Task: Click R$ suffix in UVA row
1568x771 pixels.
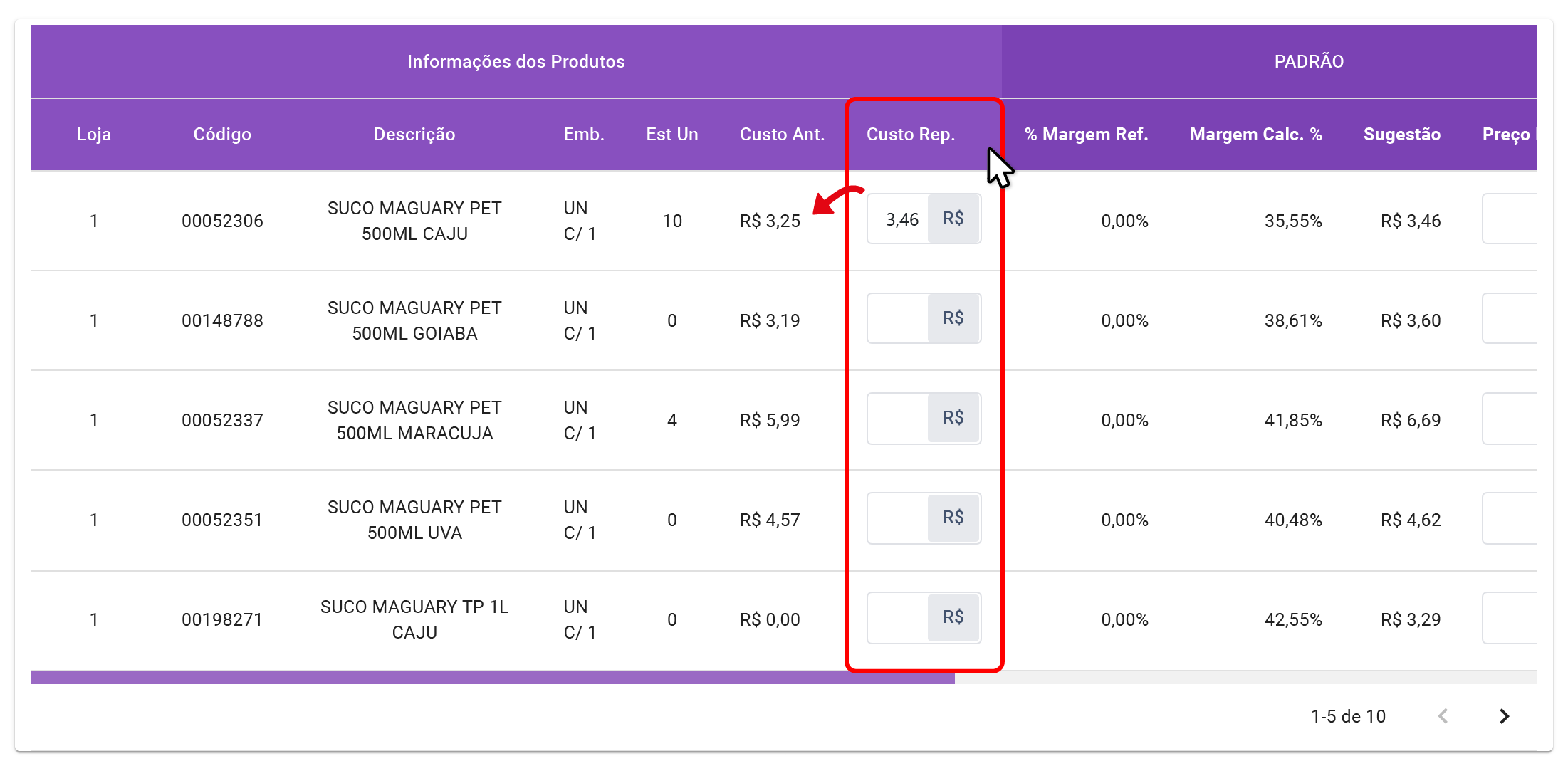Action: point(953,518)
